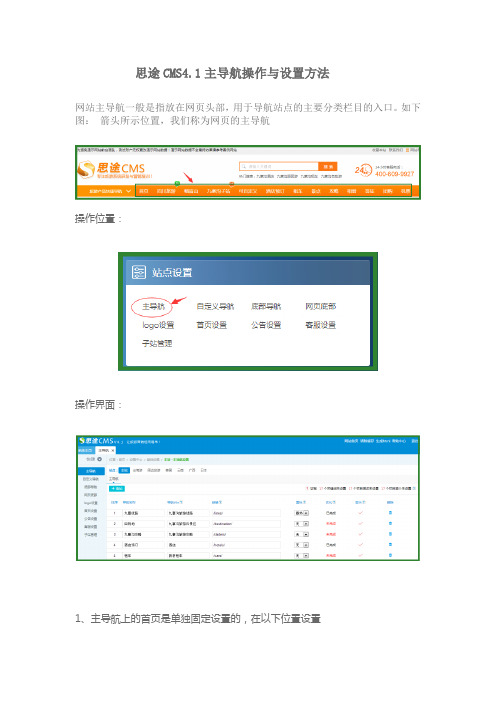Open the dropdown in table row 1

[x=302, y=513]
